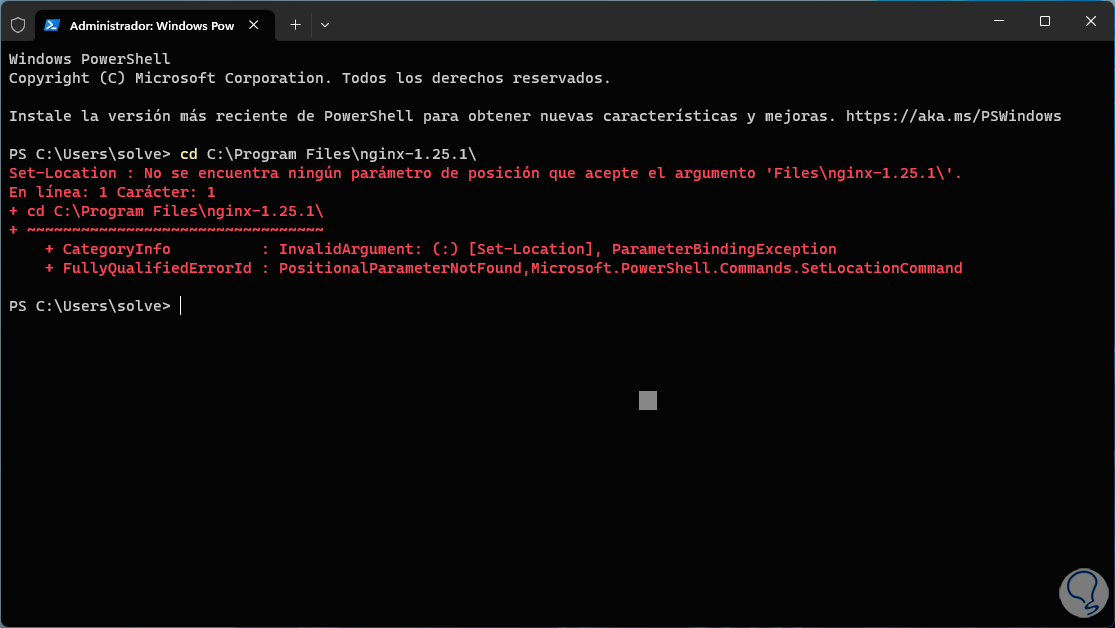Viewport: 1115px width, 628px height.
Task: Expand the new tab profile dropdown
Action: pyautogui.click(x=325, y=25)
